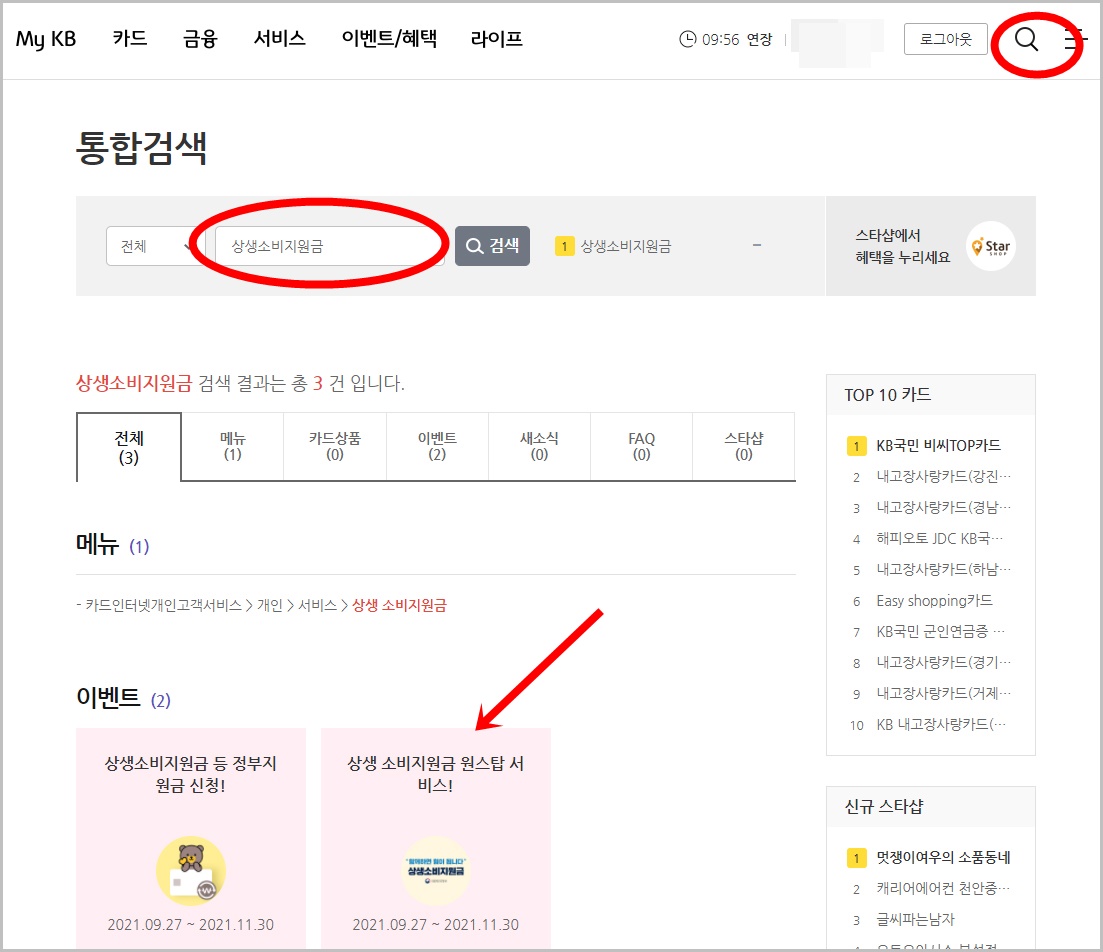Open the 금융 top menu
This screenshot has width=1103, height=952.
200,38
